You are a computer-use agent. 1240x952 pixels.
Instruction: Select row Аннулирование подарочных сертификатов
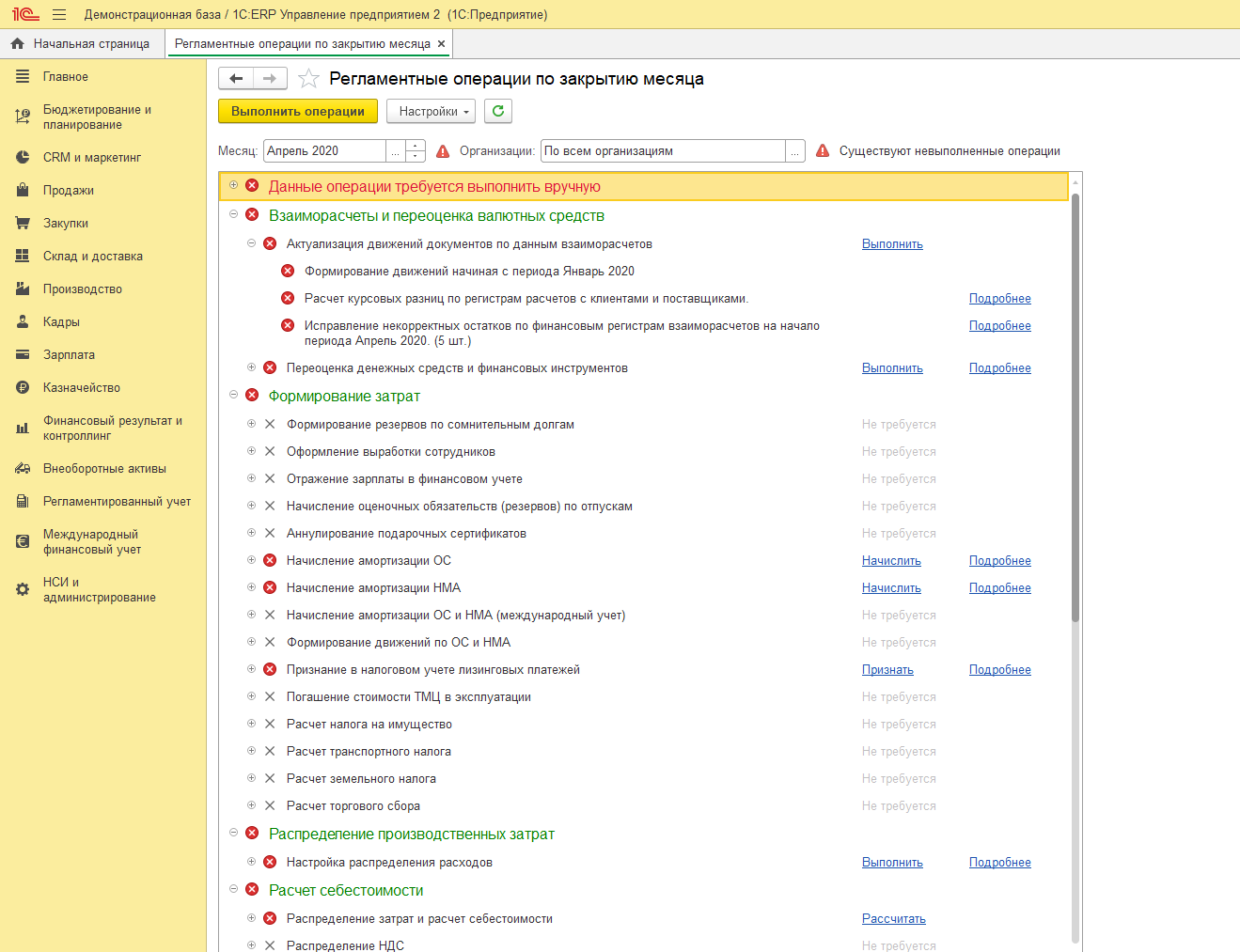(644, 533)
